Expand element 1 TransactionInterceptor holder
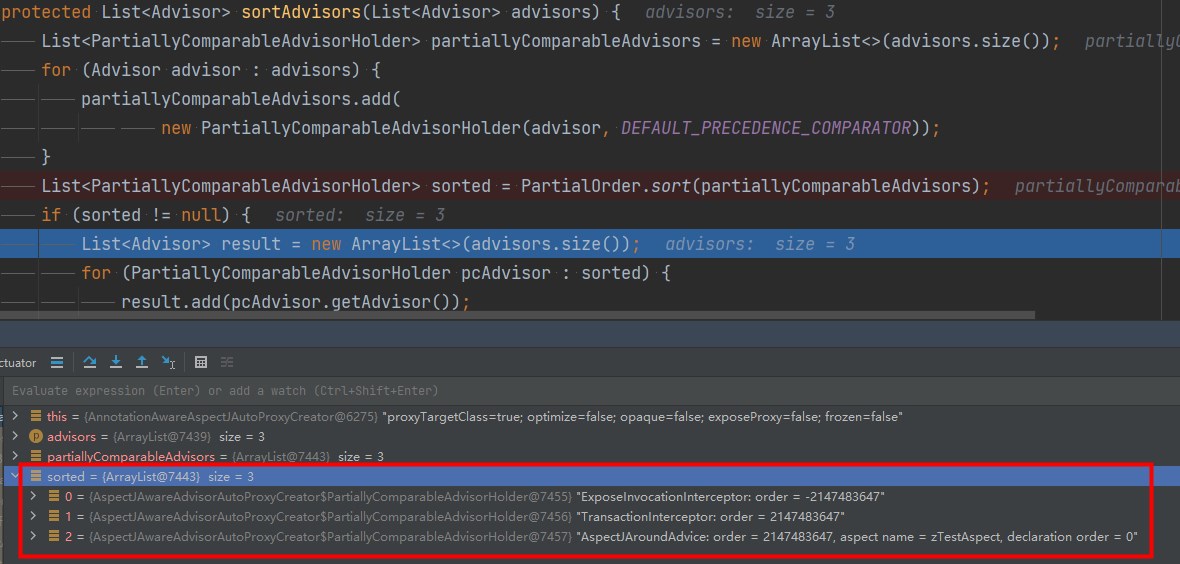Viewport: 1180px width, 564px height. pyautogui.click(x=33, y=517)
